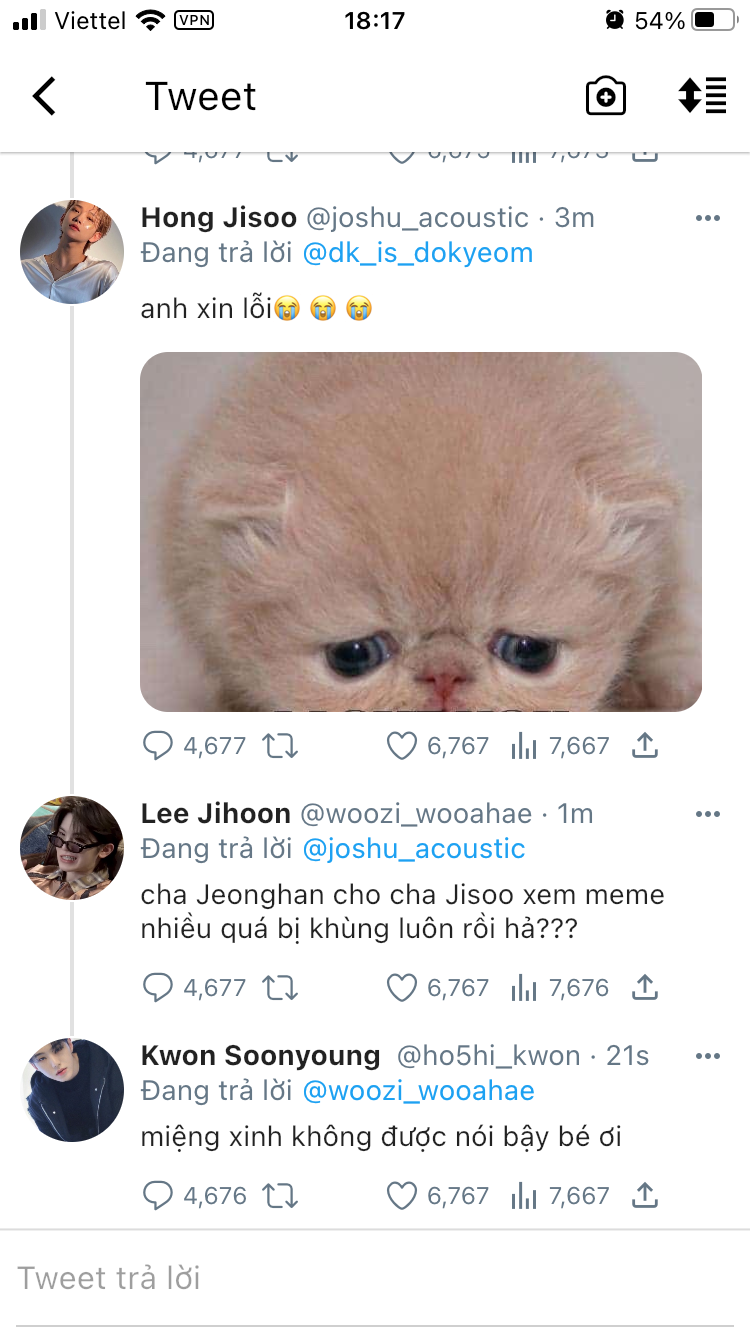Image resolution: width=750 pixels, height=1334 pixels.
Task: Open the camera add-photo icon
Action: 605,97
